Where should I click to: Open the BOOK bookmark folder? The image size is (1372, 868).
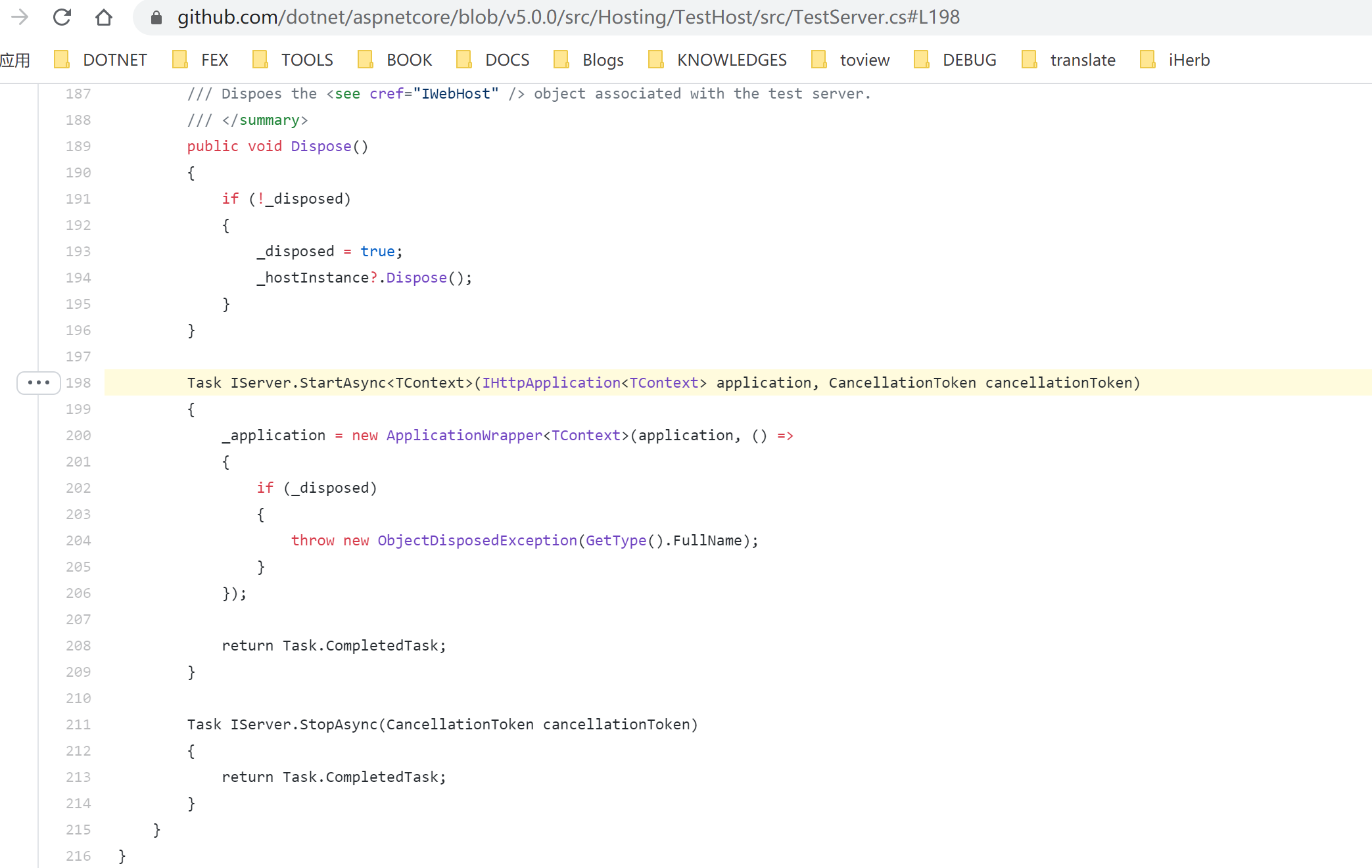(x=395, y=60)
